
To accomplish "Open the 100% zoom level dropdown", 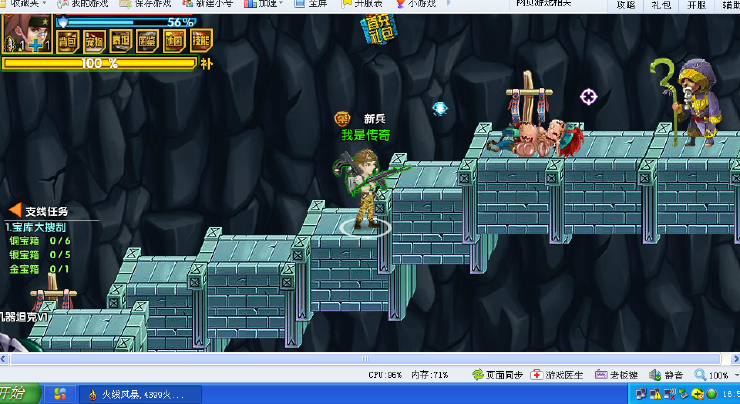I will point(716,375).
